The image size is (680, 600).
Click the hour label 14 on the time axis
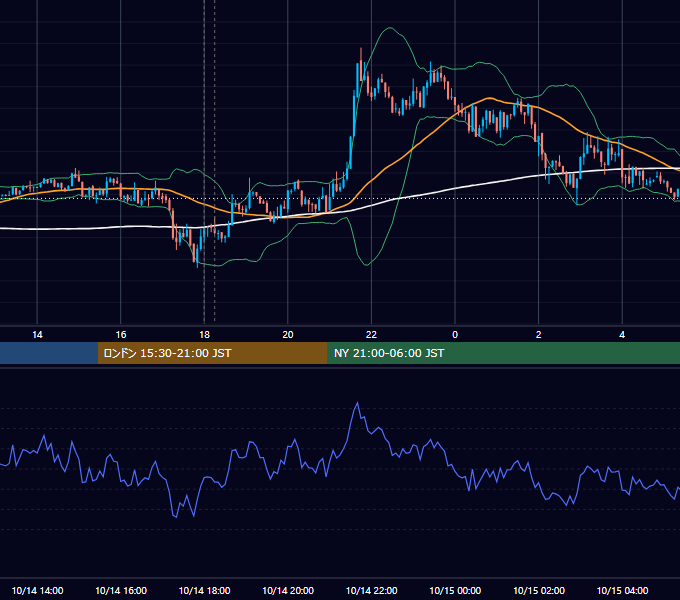[37, 335]
